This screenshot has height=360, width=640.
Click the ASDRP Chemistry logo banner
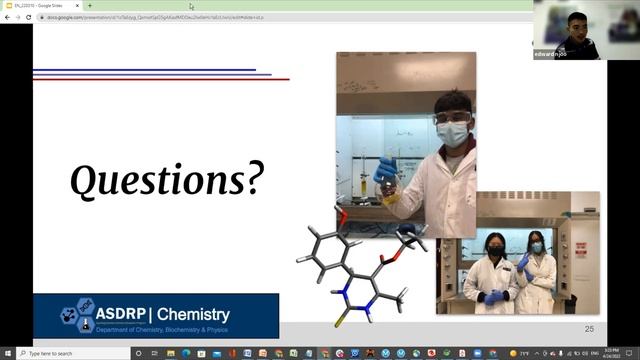156,316
